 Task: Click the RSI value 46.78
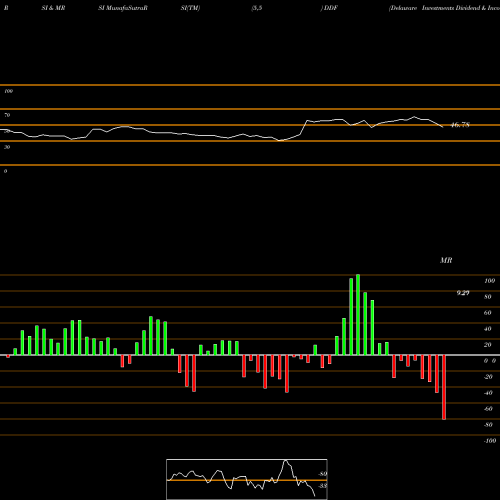pos(460,125)
